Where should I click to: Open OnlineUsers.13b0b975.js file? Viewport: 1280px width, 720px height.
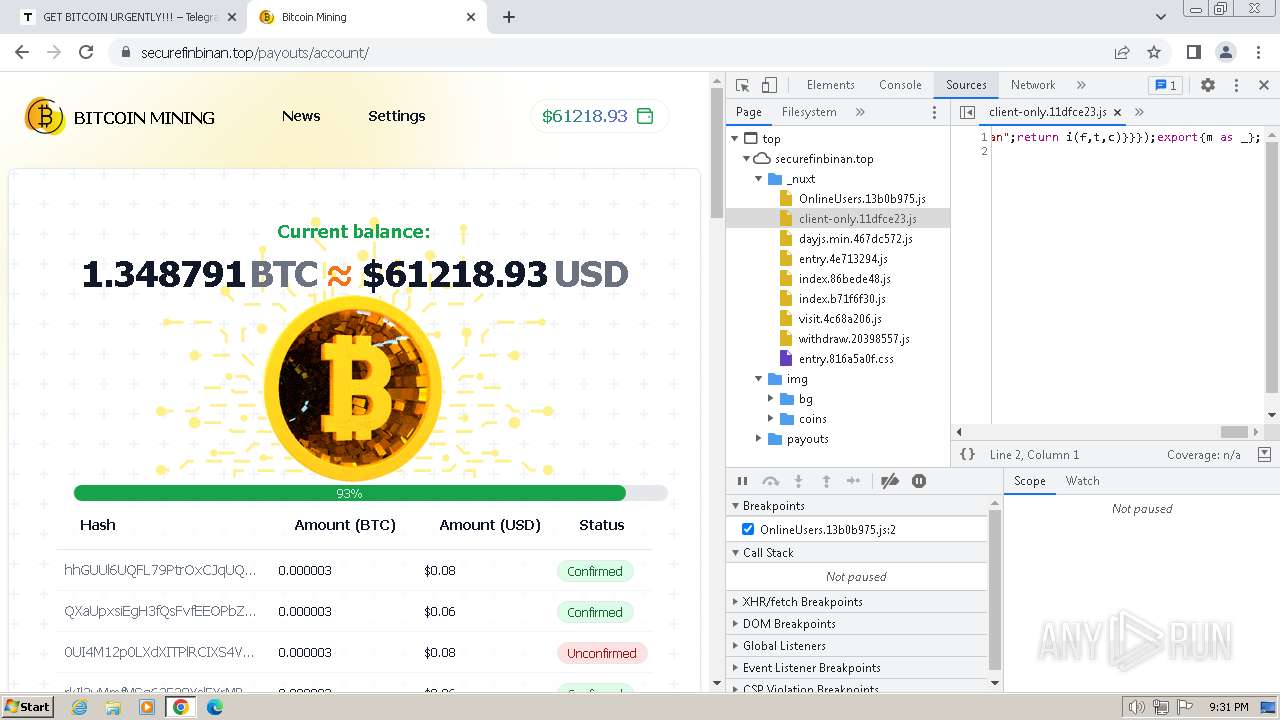[862, 199]
